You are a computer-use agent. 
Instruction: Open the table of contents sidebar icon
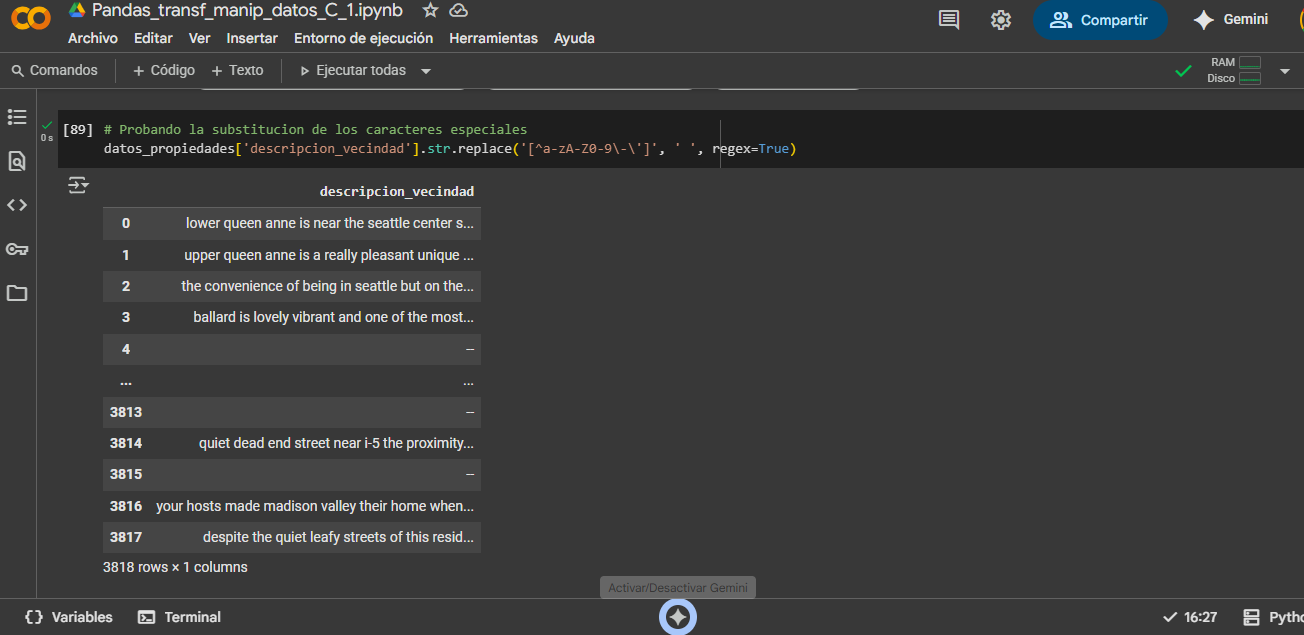(x=17, y=117)
